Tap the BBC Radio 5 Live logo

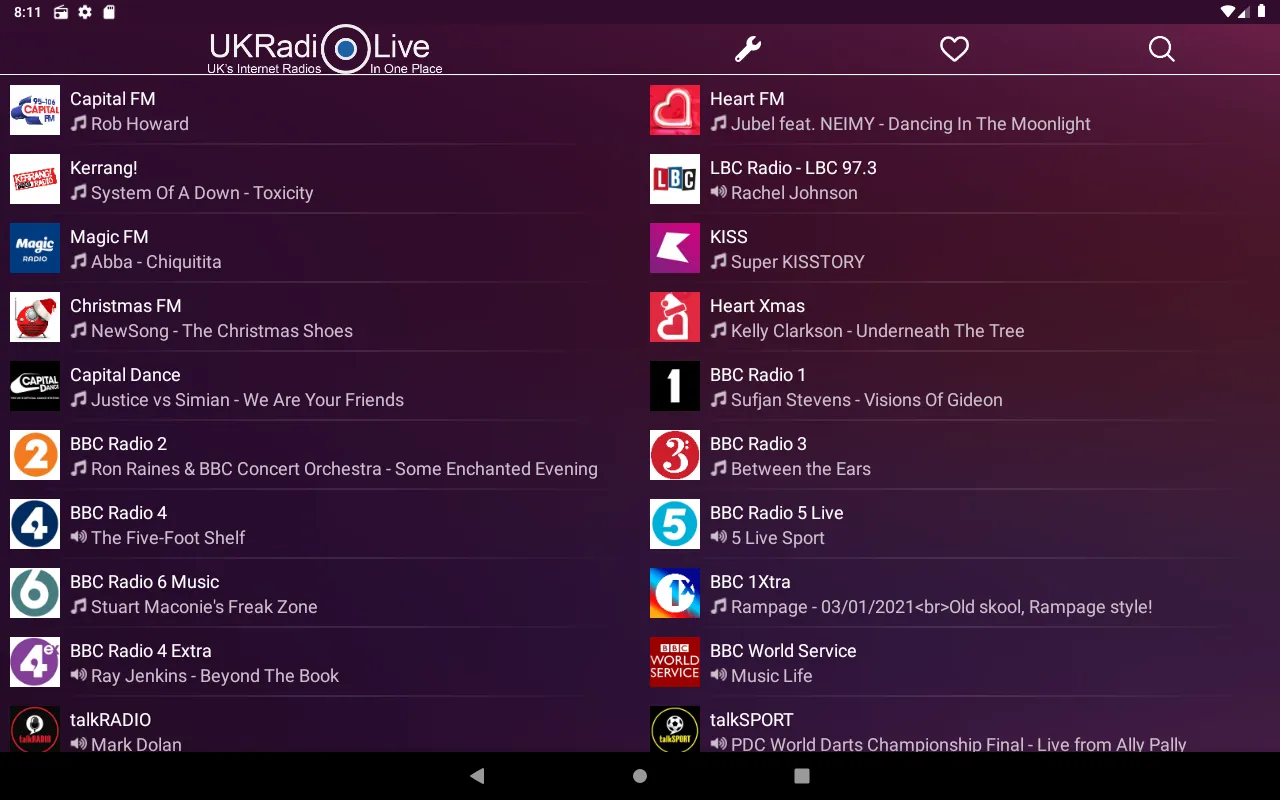(675, 524)
